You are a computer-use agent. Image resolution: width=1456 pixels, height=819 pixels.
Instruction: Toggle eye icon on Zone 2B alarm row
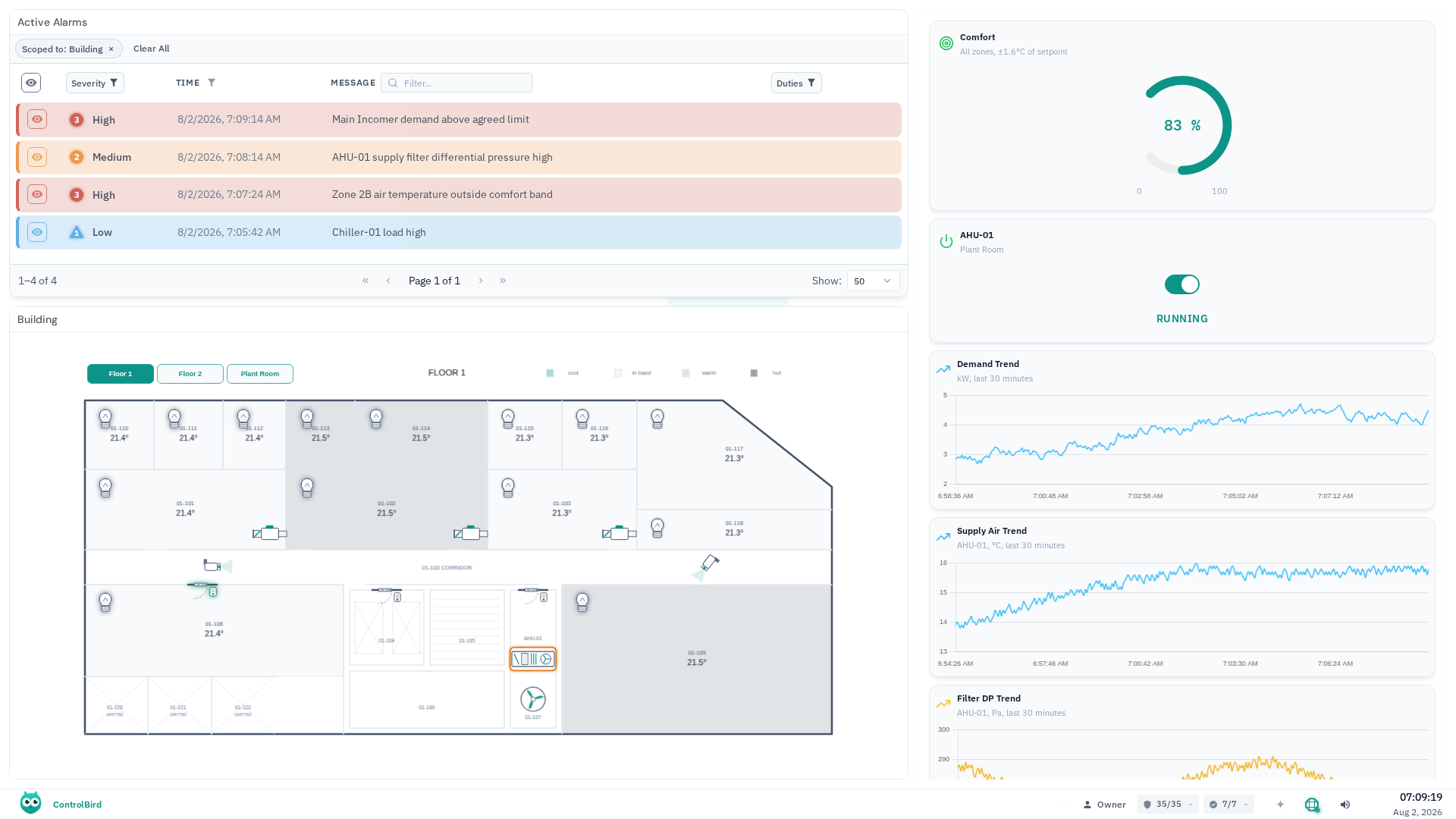tap(37, 194)
